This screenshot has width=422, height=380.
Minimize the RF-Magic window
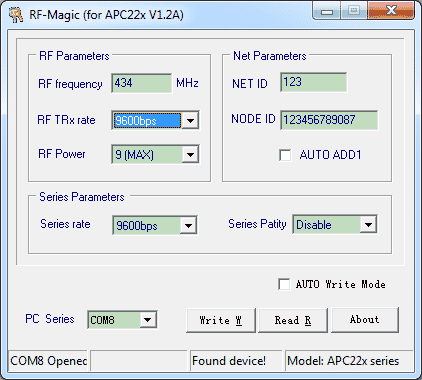[327, 12]
